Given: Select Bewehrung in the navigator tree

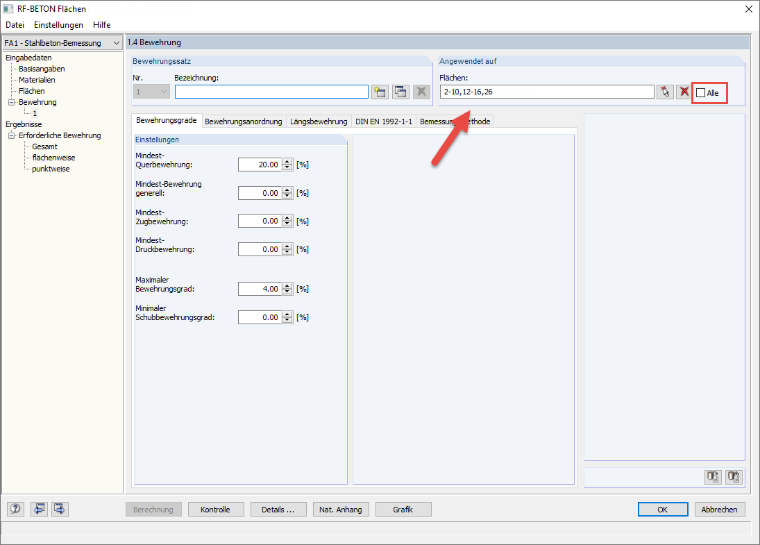Looking at the screenshot, I should coord(37,102).
